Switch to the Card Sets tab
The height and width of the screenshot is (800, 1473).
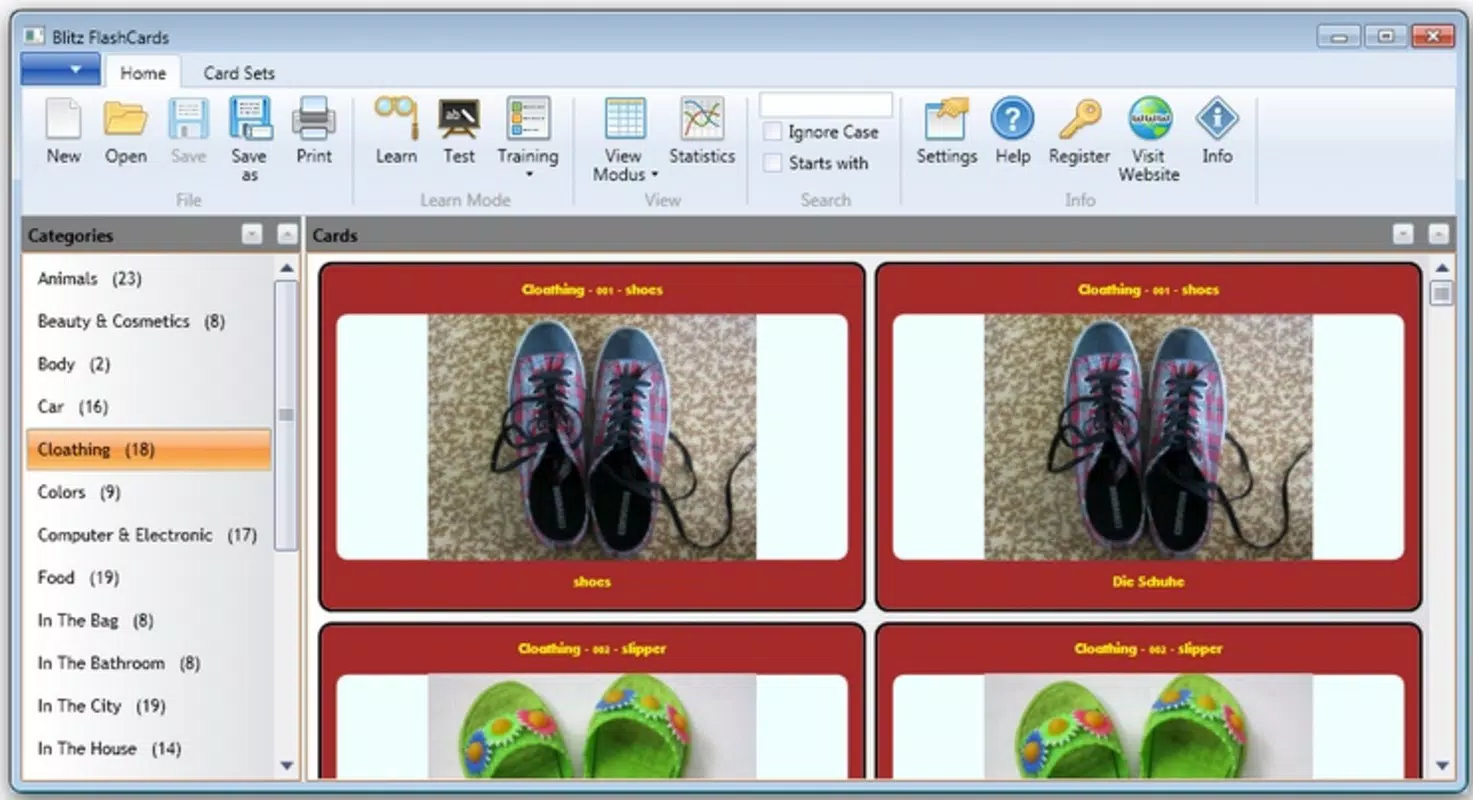[239, 73]
